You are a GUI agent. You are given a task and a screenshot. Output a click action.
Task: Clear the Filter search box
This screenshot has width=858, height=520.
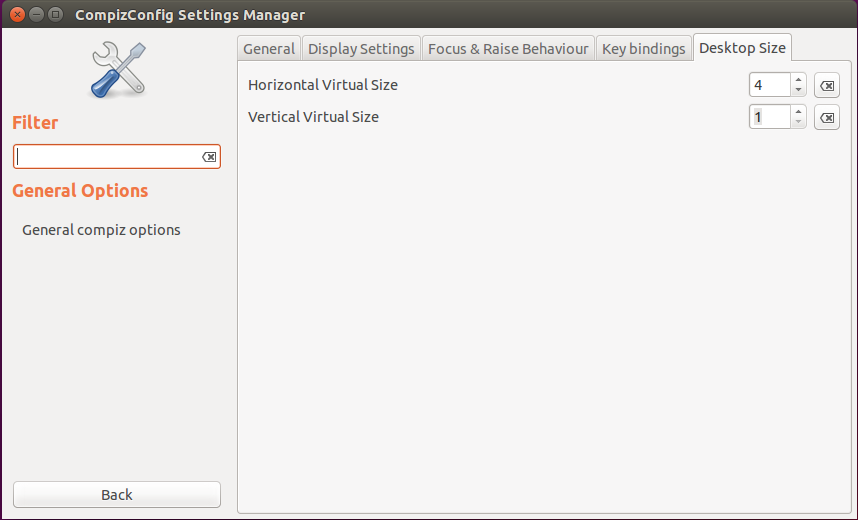(209, 157)
